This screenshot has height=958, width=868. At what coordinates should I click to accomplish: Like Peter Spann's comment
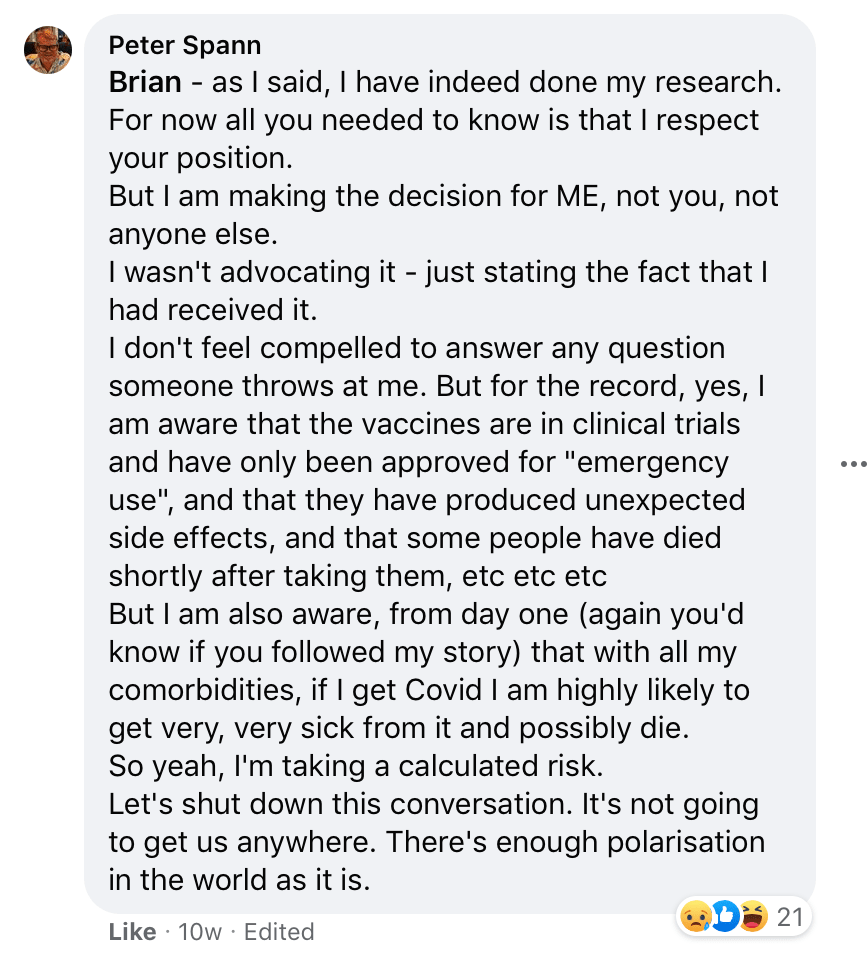coord(132,932)
